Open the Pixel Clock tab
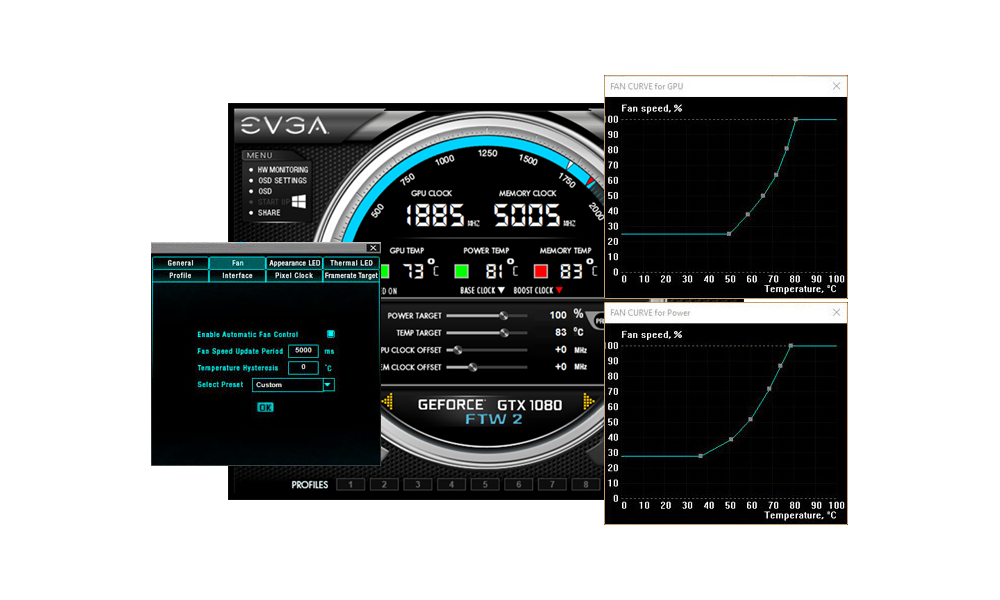The height and width of the screenshot is (600, 1000). 294,275
